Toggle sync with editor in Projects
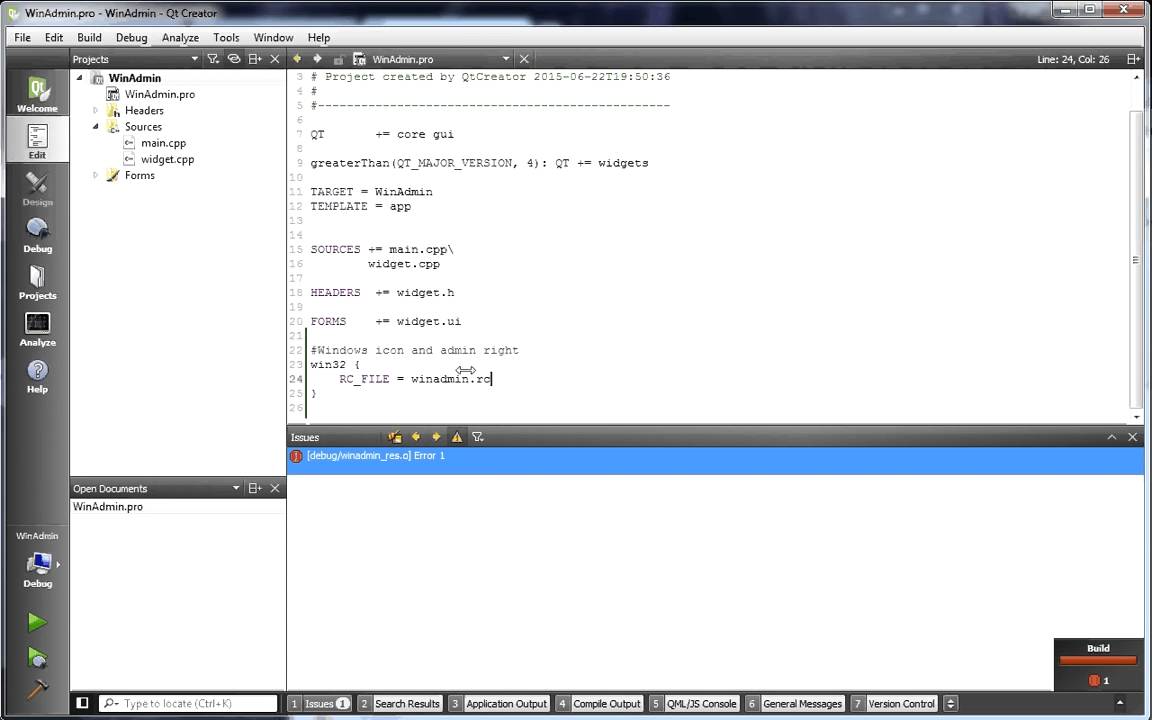 tap(234, 59)
